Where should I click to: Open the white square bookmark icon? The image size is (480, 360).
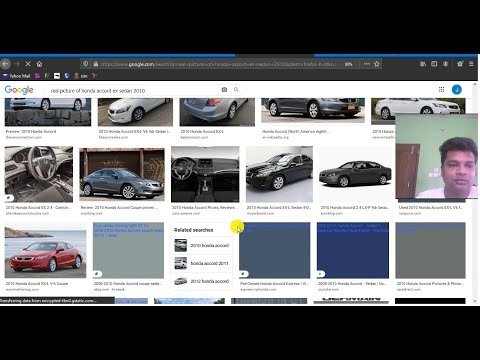pos(57,76)
